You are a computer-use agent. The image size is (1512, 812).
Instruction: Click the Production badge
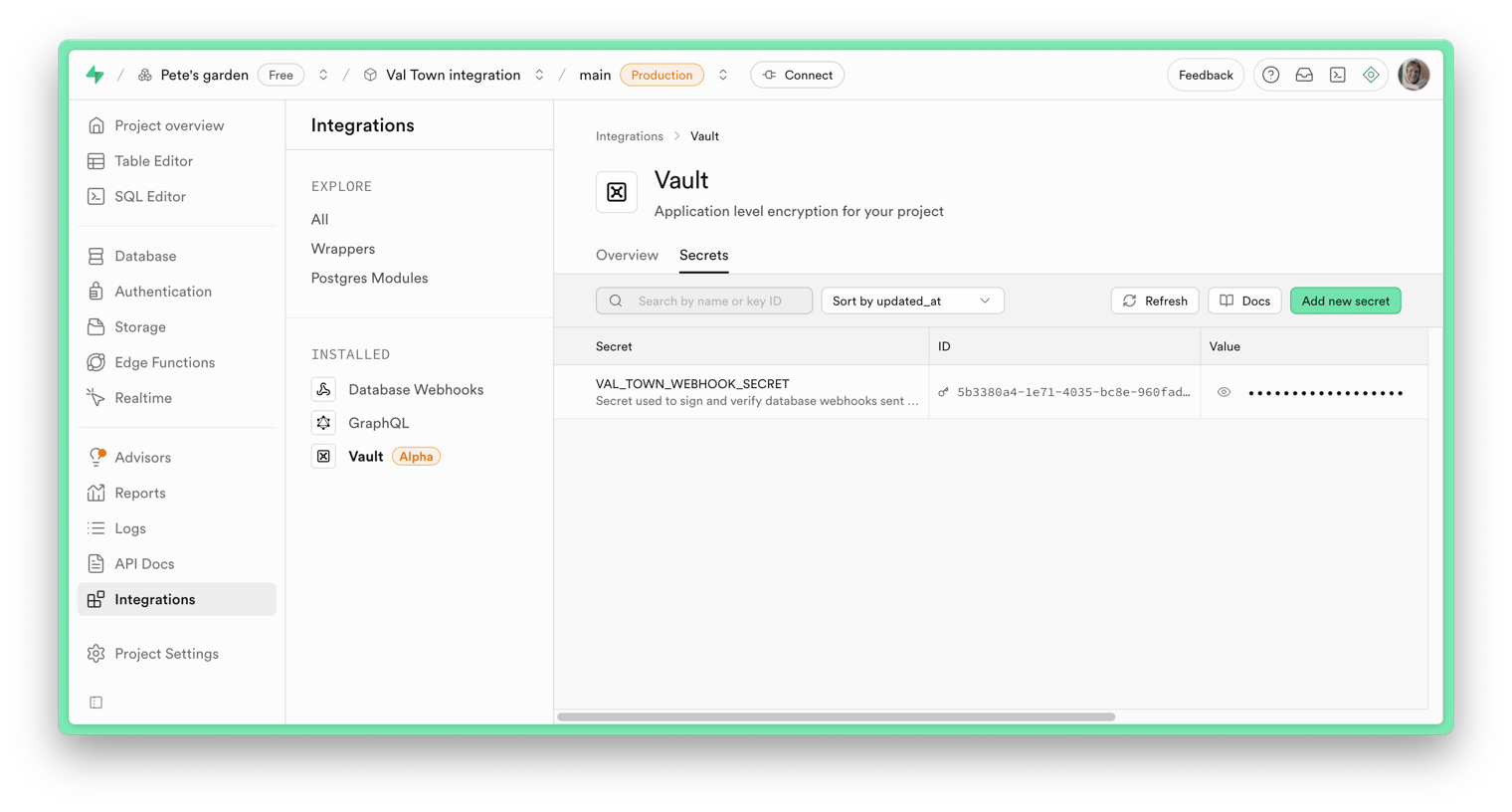661,75
